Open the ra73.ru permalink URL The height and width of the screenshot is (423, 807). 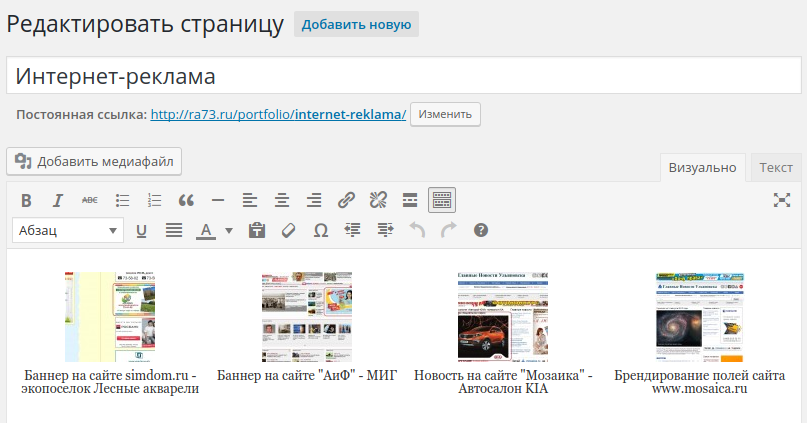[278, 114]
